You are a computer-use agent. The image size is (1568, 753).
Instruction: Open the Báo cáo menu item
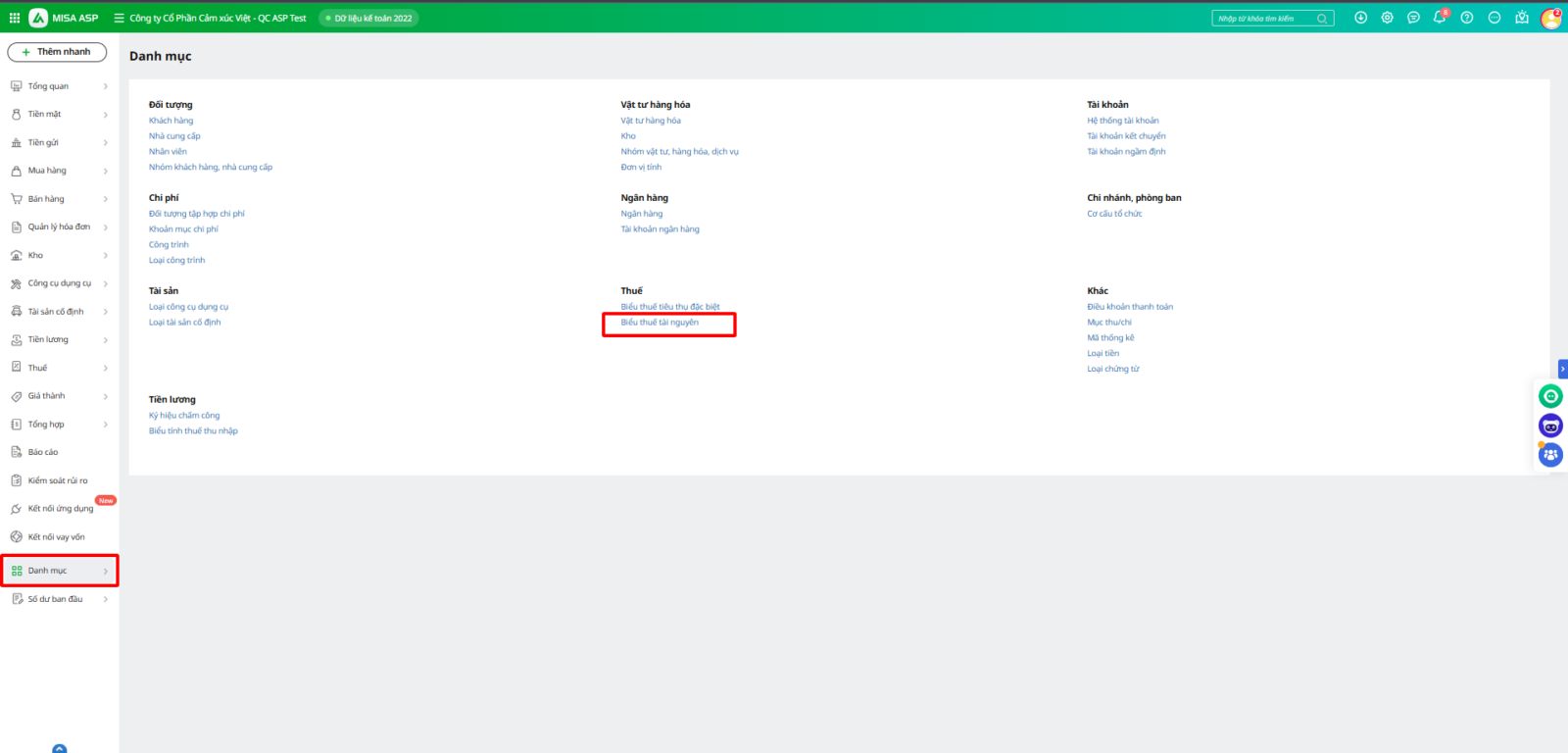click(43, 452)
